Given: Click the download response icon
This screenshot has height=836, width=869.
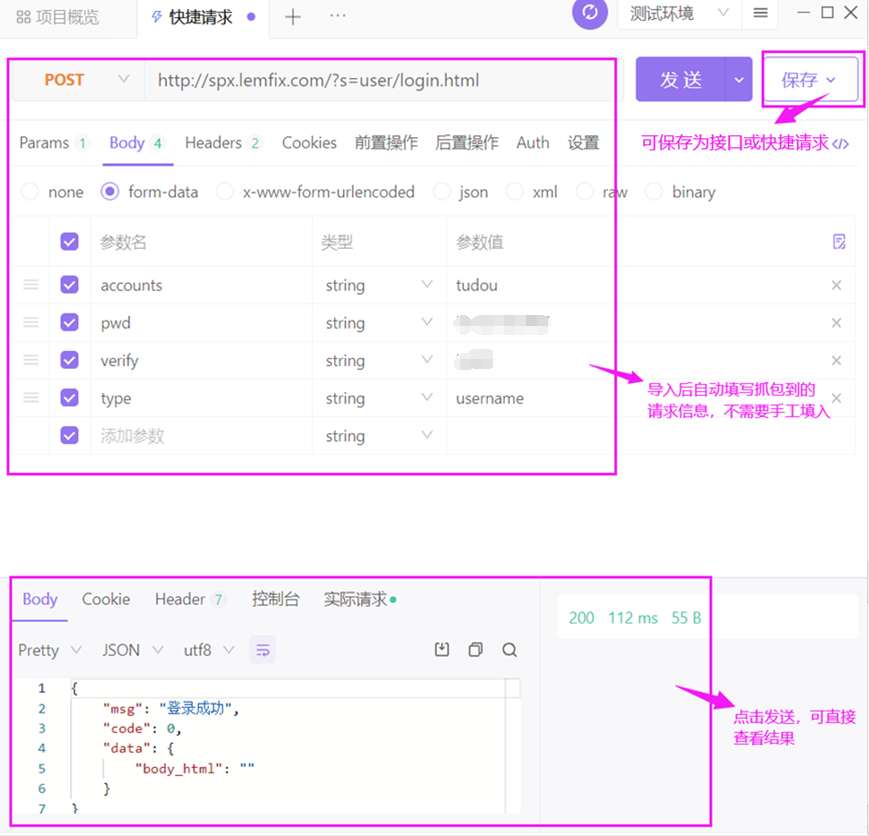Looking at the screenshot, I should click(x=442, y=650).
